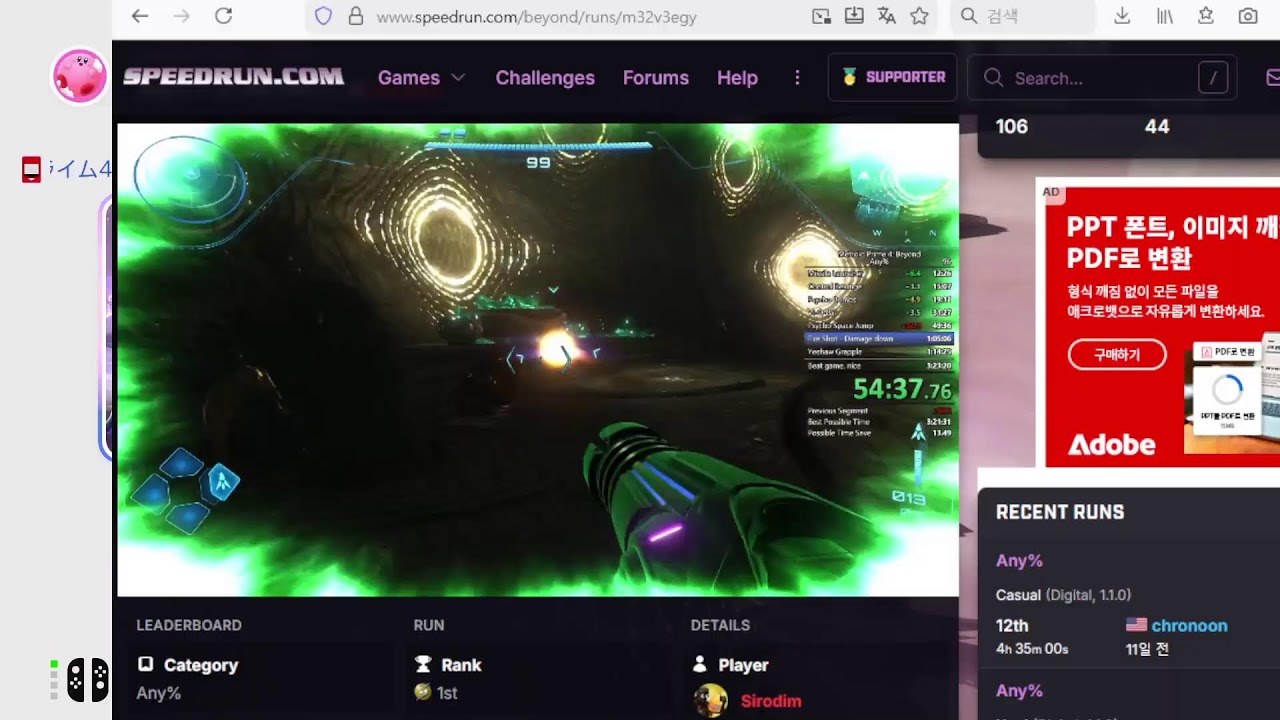Open the browser downloads arrow icon
Image resolution: width=1280 pixels, height=720 pixels.
tap(1122, 16)
